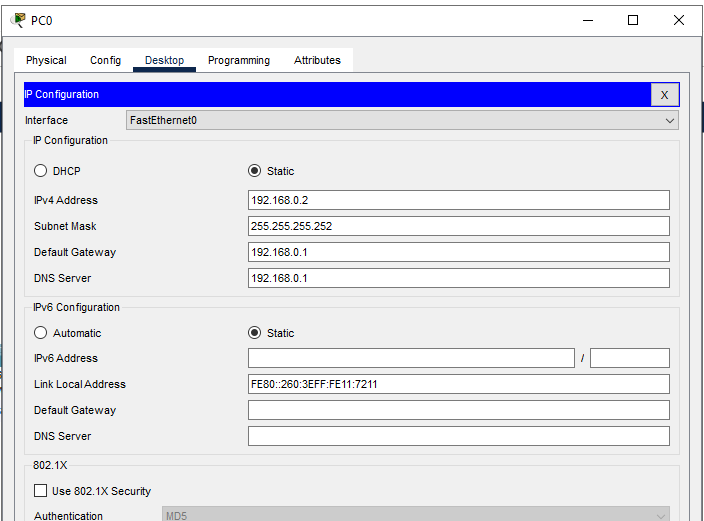Select the DHCP radio button
This screenshot has width=704, height=521.
pos(40,171)
